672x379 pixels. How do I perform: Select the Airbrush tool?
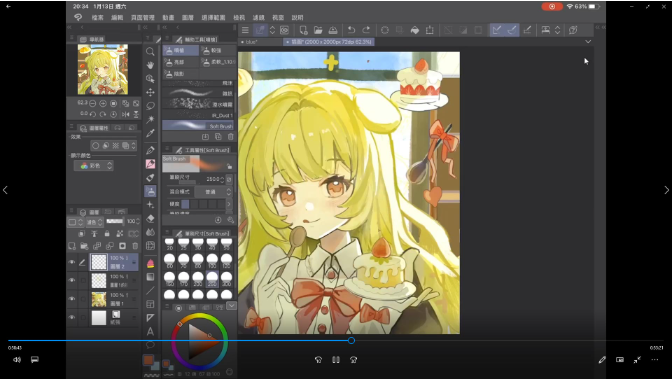click(150, 191)
